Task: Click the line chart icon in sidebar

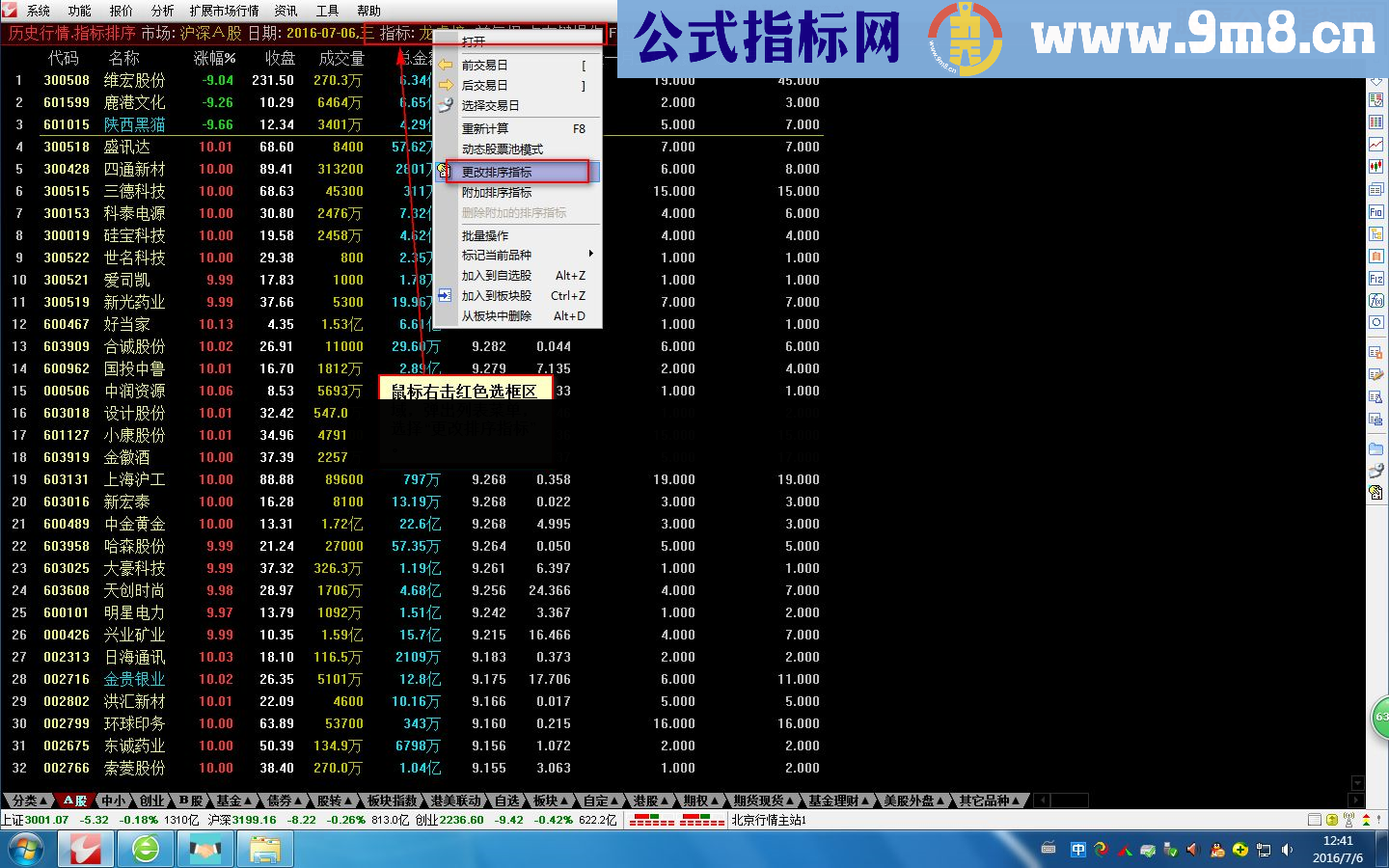Action: click(1376, 145)
